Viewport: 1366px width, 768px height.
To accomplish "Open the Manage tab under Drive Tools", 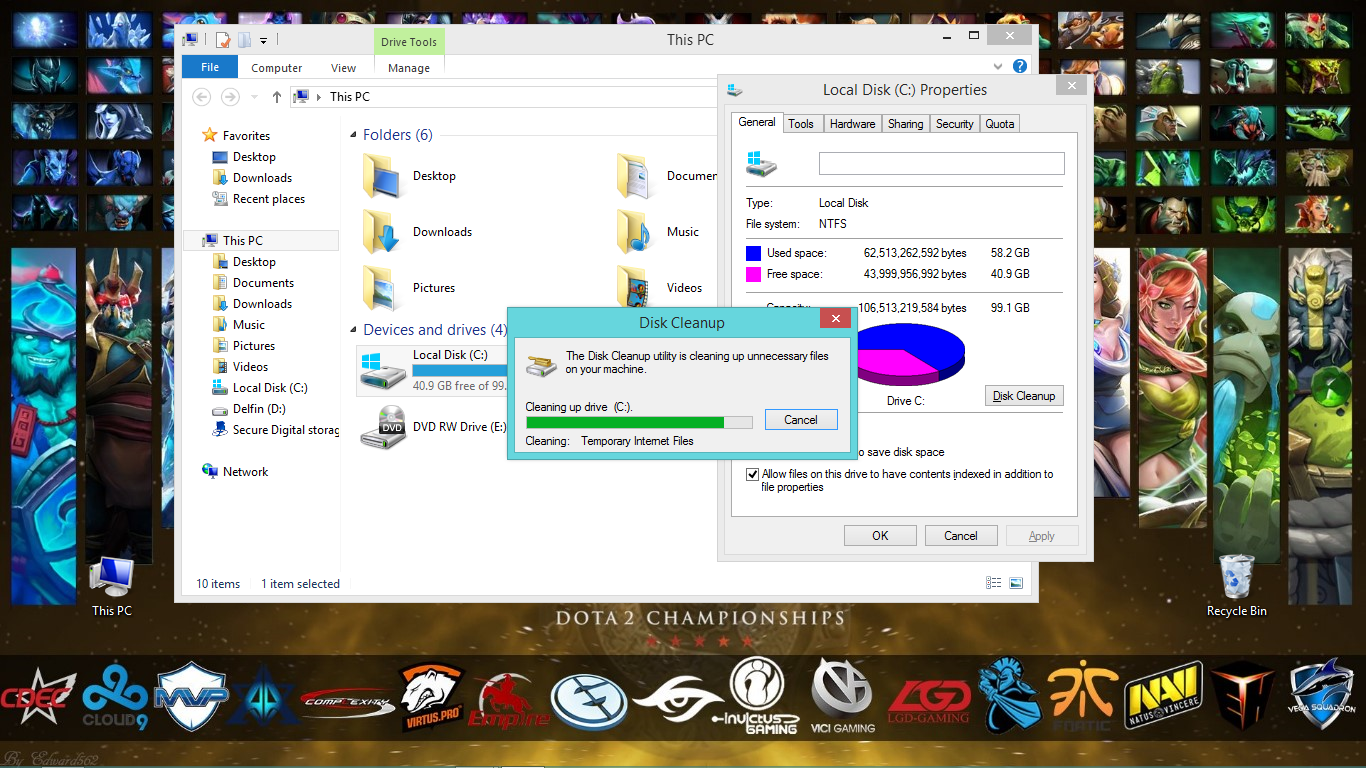I will pos(409,68).
